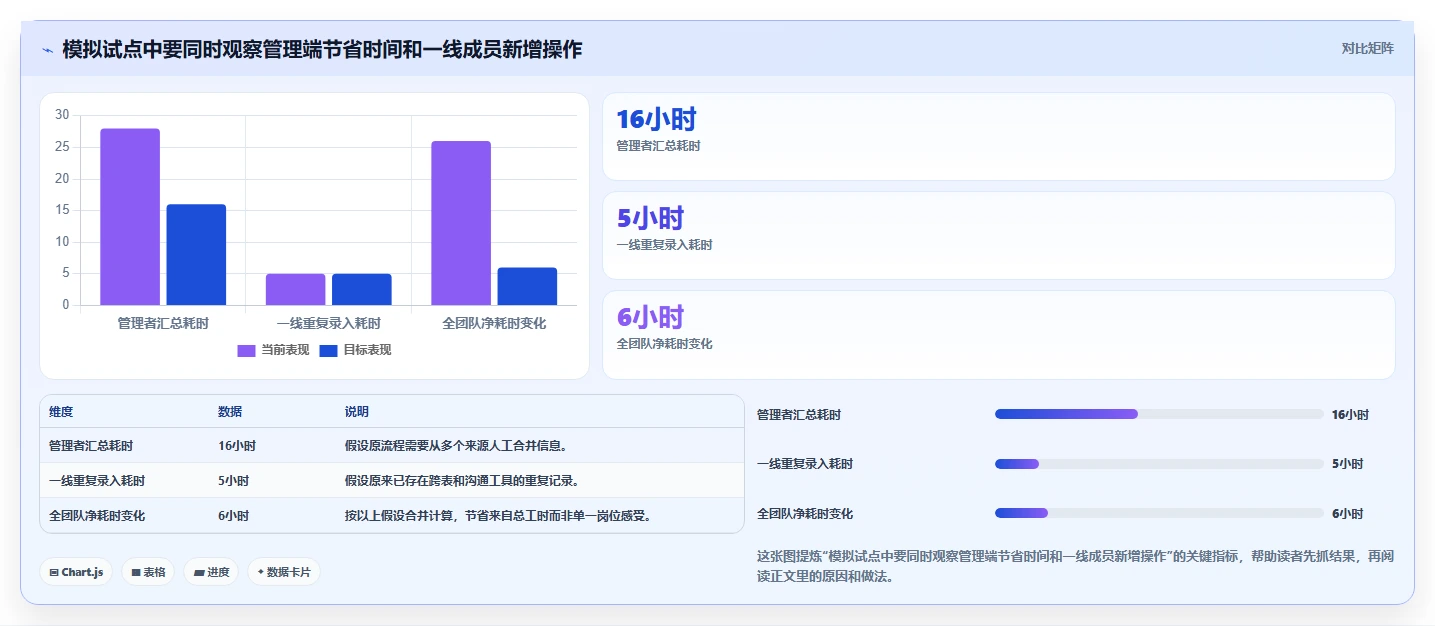Select the 数据卡片 tag chip

click(x=284, y=572)
